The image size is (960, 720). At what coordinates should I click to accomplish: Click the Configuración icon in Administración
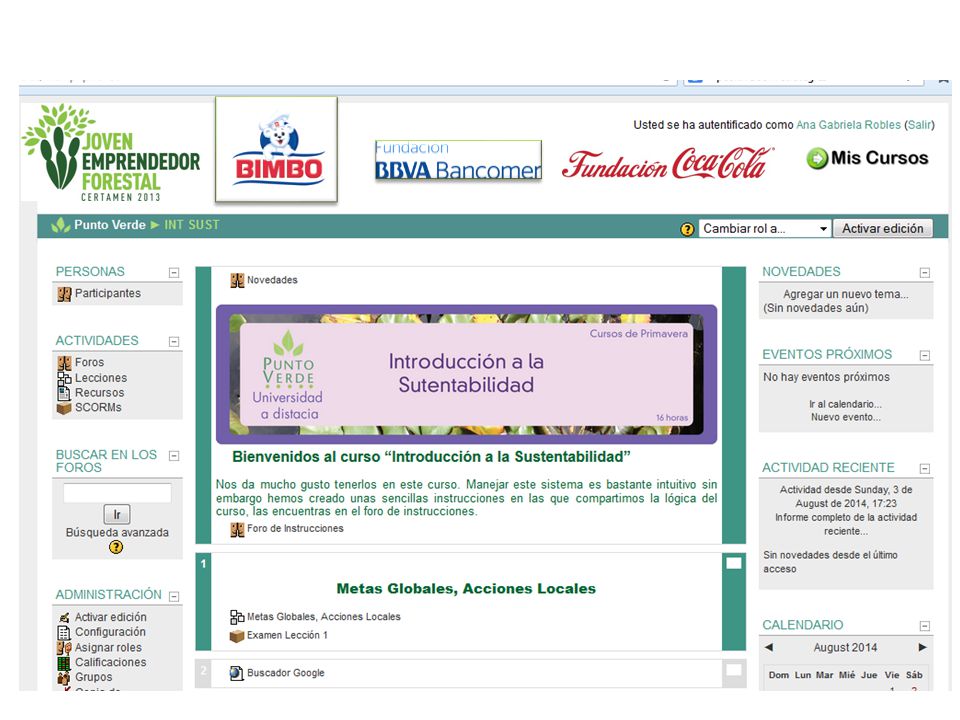point(64,632)
